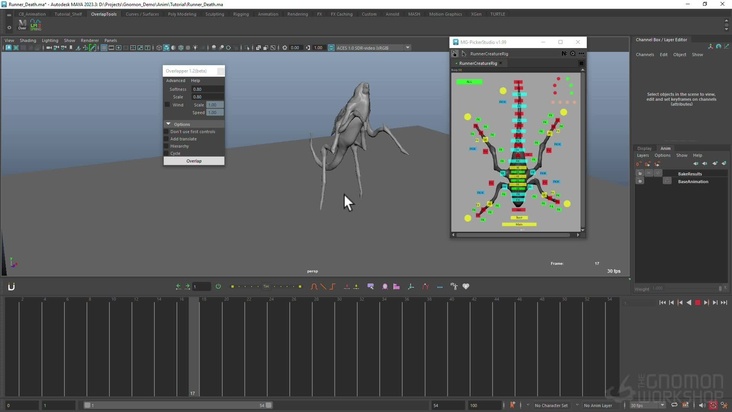Viewport: 732px width, 412px height.
Task: Click the heart icon in graph toolbar
Action: [x=466, y=287]
